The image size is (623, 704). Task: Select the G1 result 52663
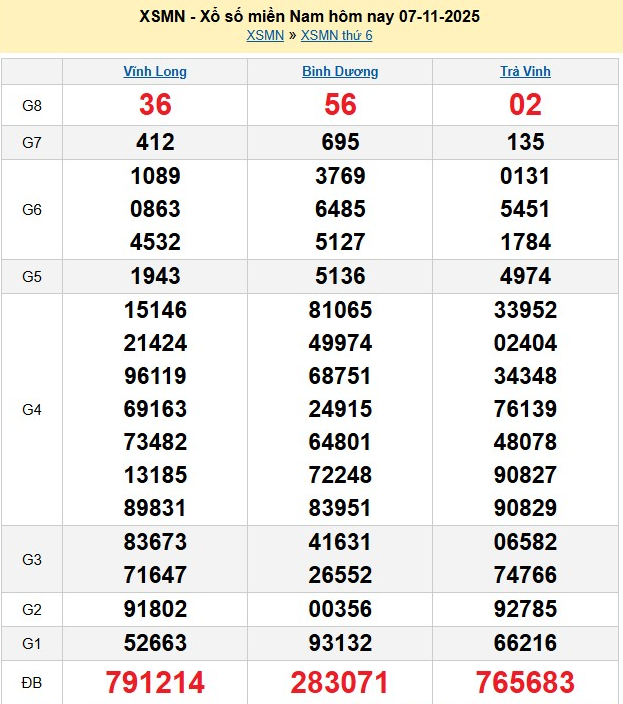[x=155, y=643]
